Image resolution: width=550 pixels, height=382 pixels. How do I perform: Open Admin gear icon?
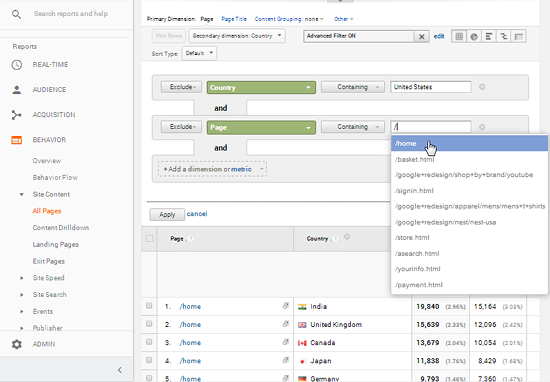pos(16,344)
